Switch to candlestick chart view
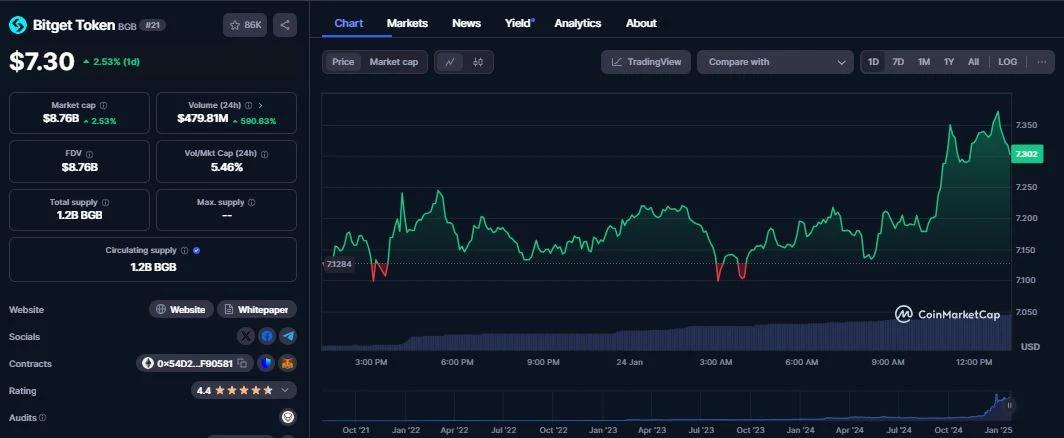This screenshot has height=438, width=1064. [x=478, y=62]
